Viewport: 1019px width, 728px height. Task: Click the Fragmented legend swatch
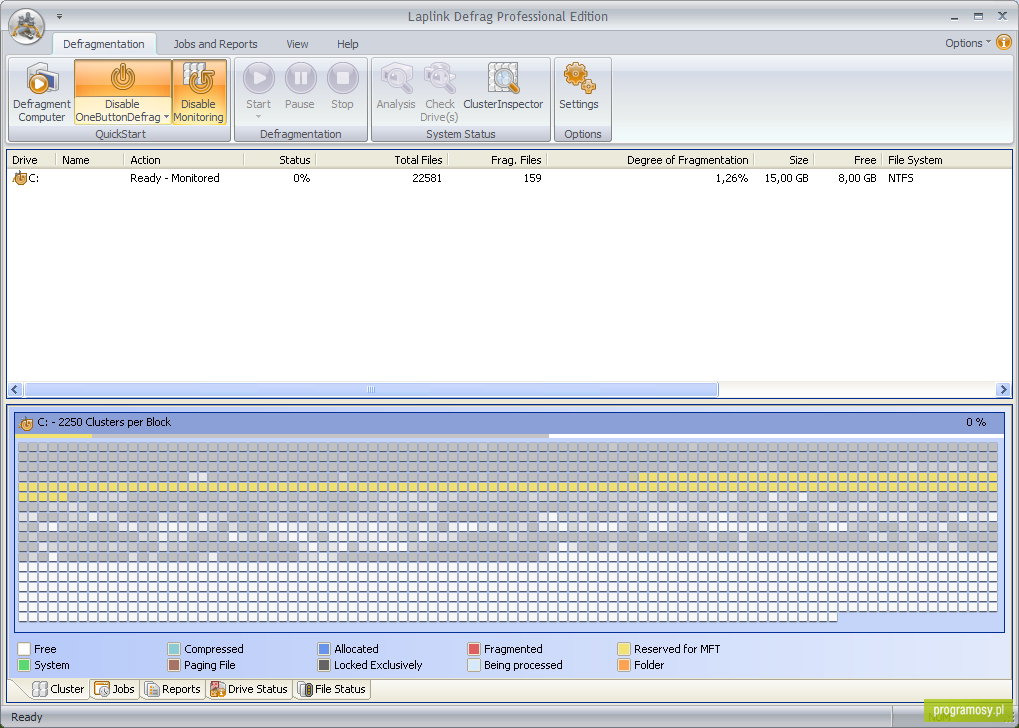[x=474, y=649]
